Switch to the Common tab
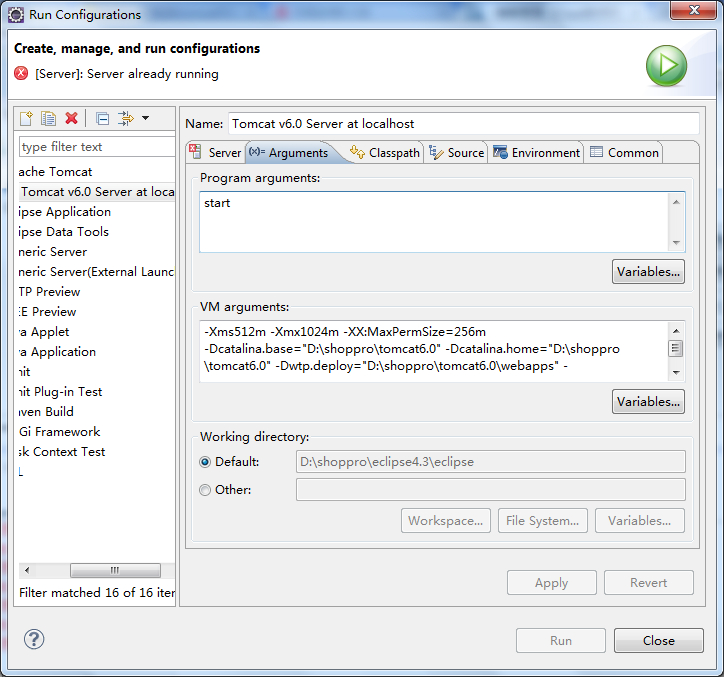The width and height of the screenshot is (724, 677). 624,152
